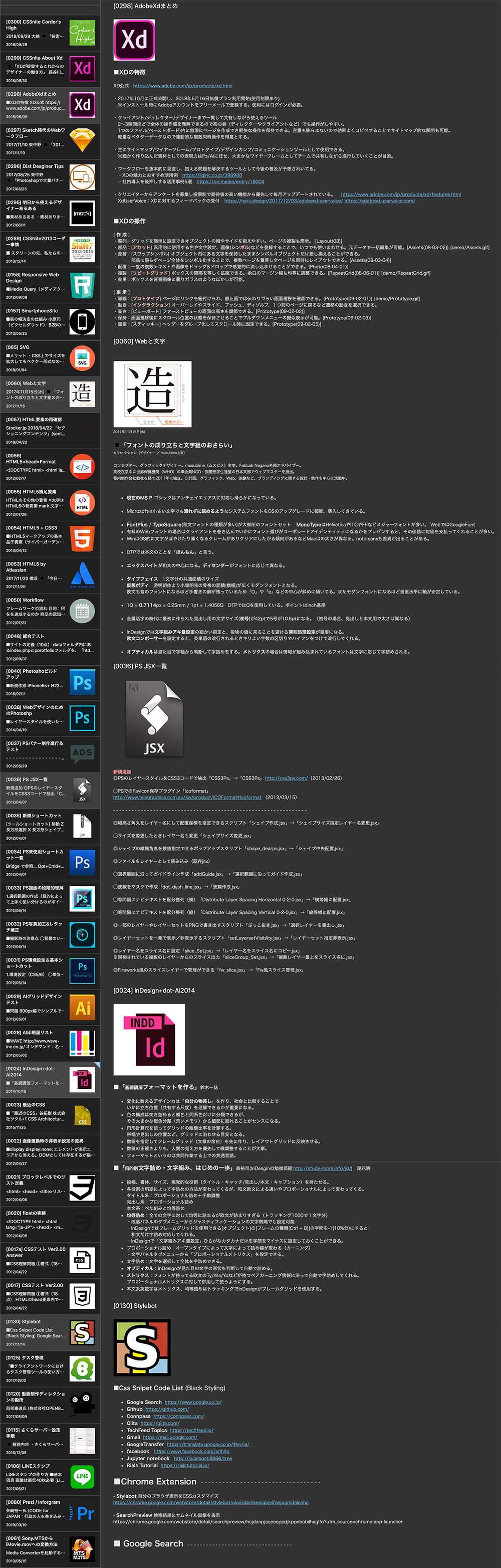Click the MTS M2TS icon in the sidebar
Screen dimensions: 501x1568
coord(82,1550)
